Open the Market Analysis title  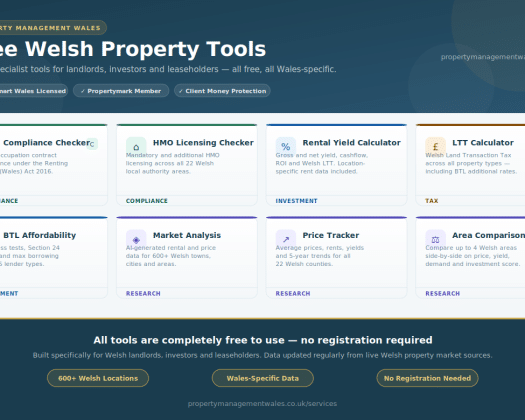[x=187, y=235]
